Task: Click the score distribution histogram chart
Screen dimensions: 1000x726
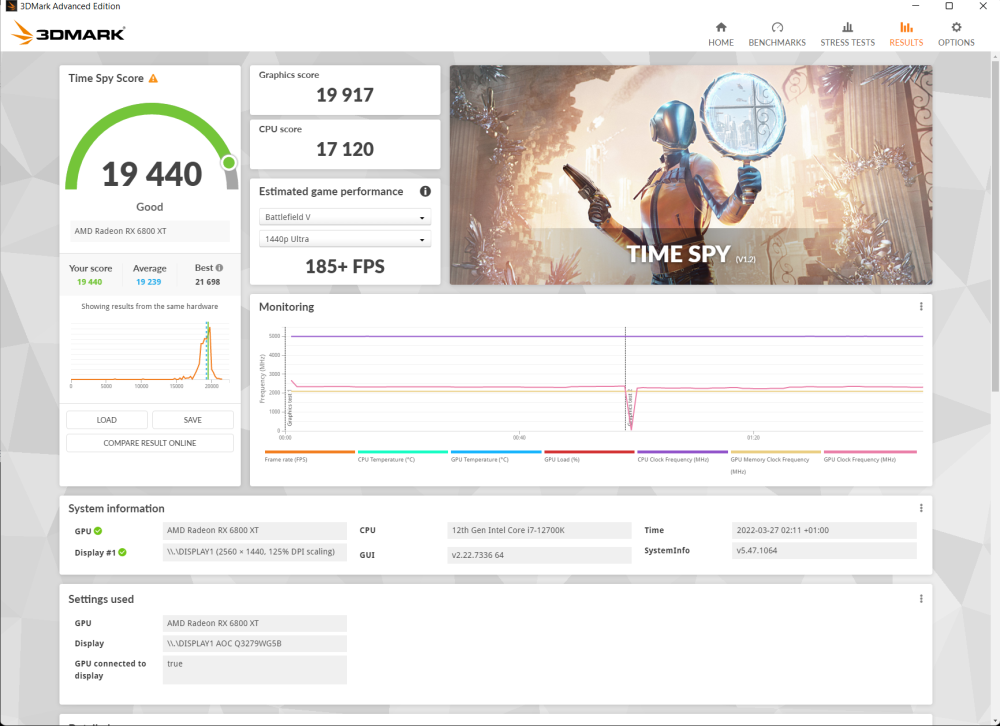Action: (150, 354)
